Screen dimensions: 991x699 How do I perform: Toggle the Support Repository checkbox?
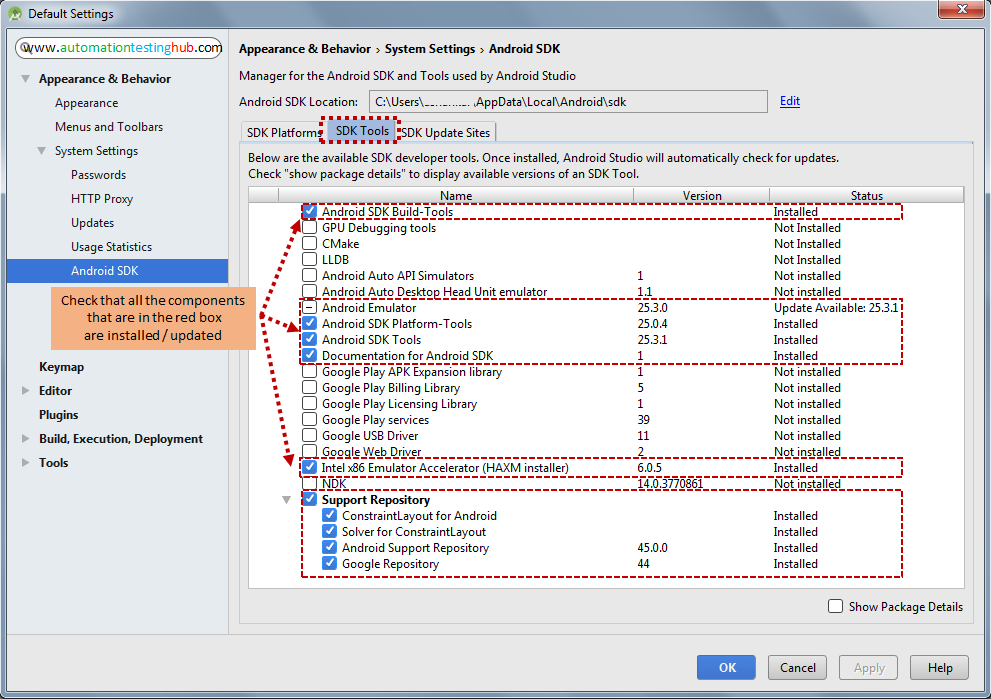coord(309,499)
